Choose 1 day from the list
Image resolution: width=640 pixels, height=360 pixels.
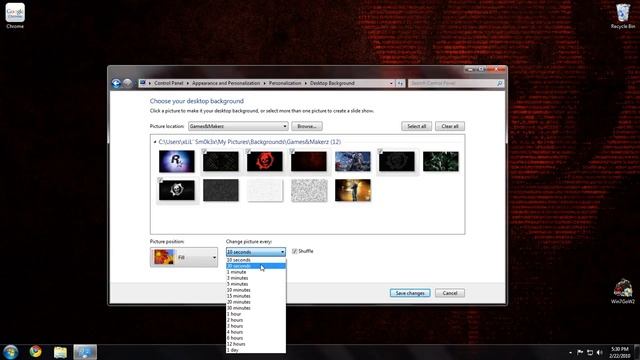pos(256,350)
